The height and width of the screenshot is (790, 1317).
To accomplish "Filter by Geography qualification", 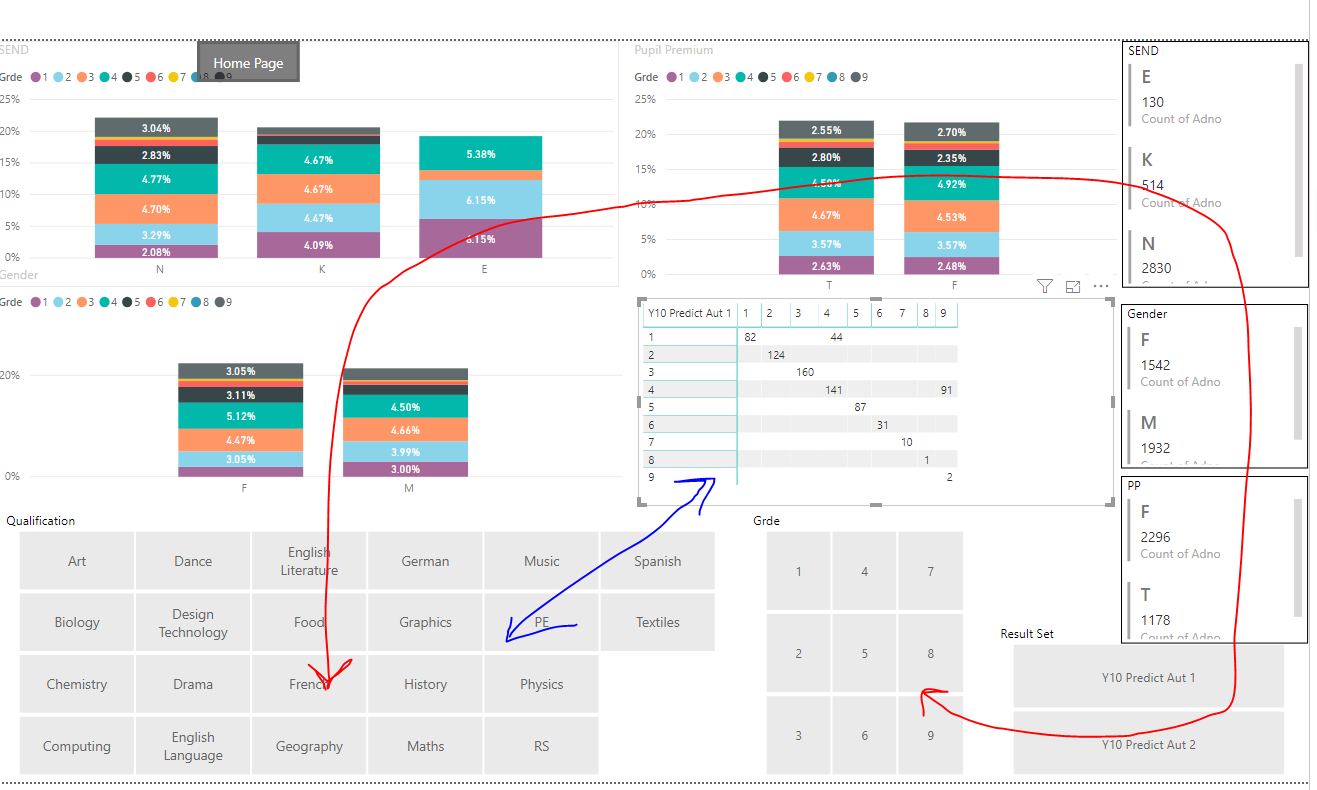I will (x=309, y=746).
